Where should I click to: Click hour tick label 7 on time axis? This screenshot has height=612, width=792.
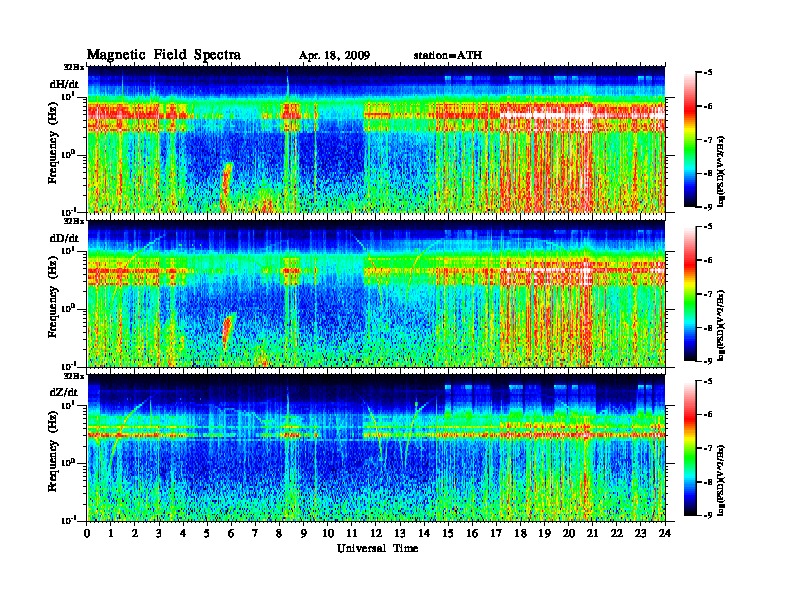pyautogui.click(x=255, y=534)
